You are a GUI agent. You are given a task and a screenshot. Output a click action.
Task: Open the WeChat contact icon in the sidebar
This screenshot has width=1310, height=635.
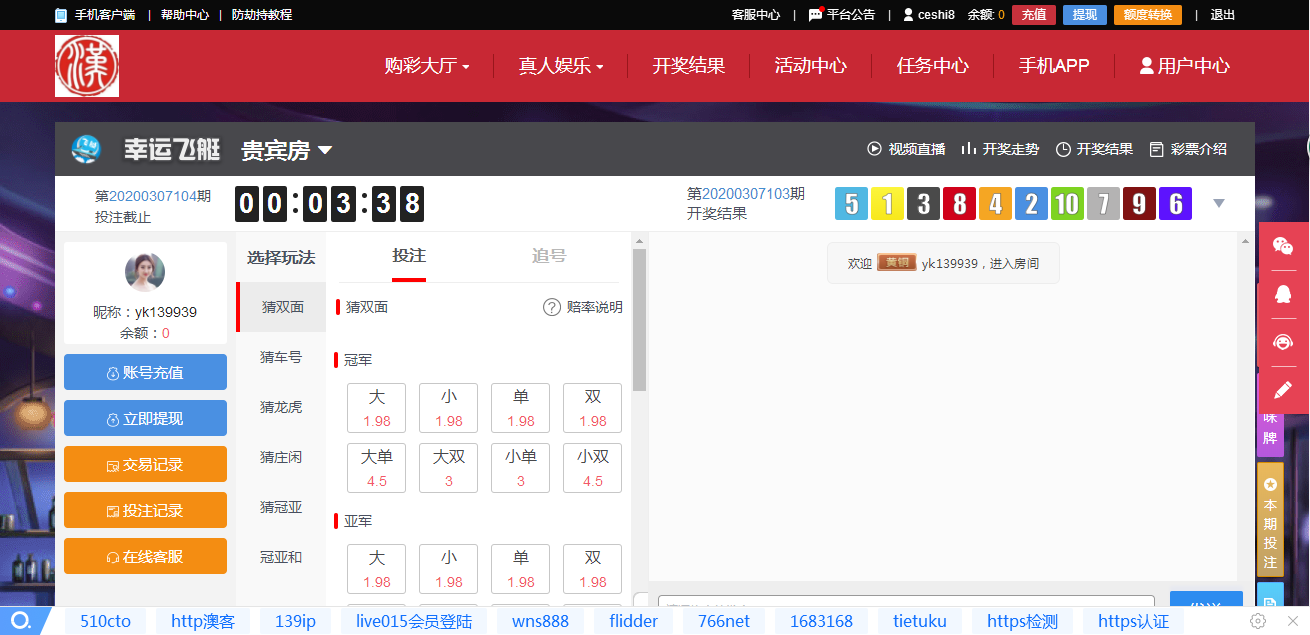point(1282,246)
